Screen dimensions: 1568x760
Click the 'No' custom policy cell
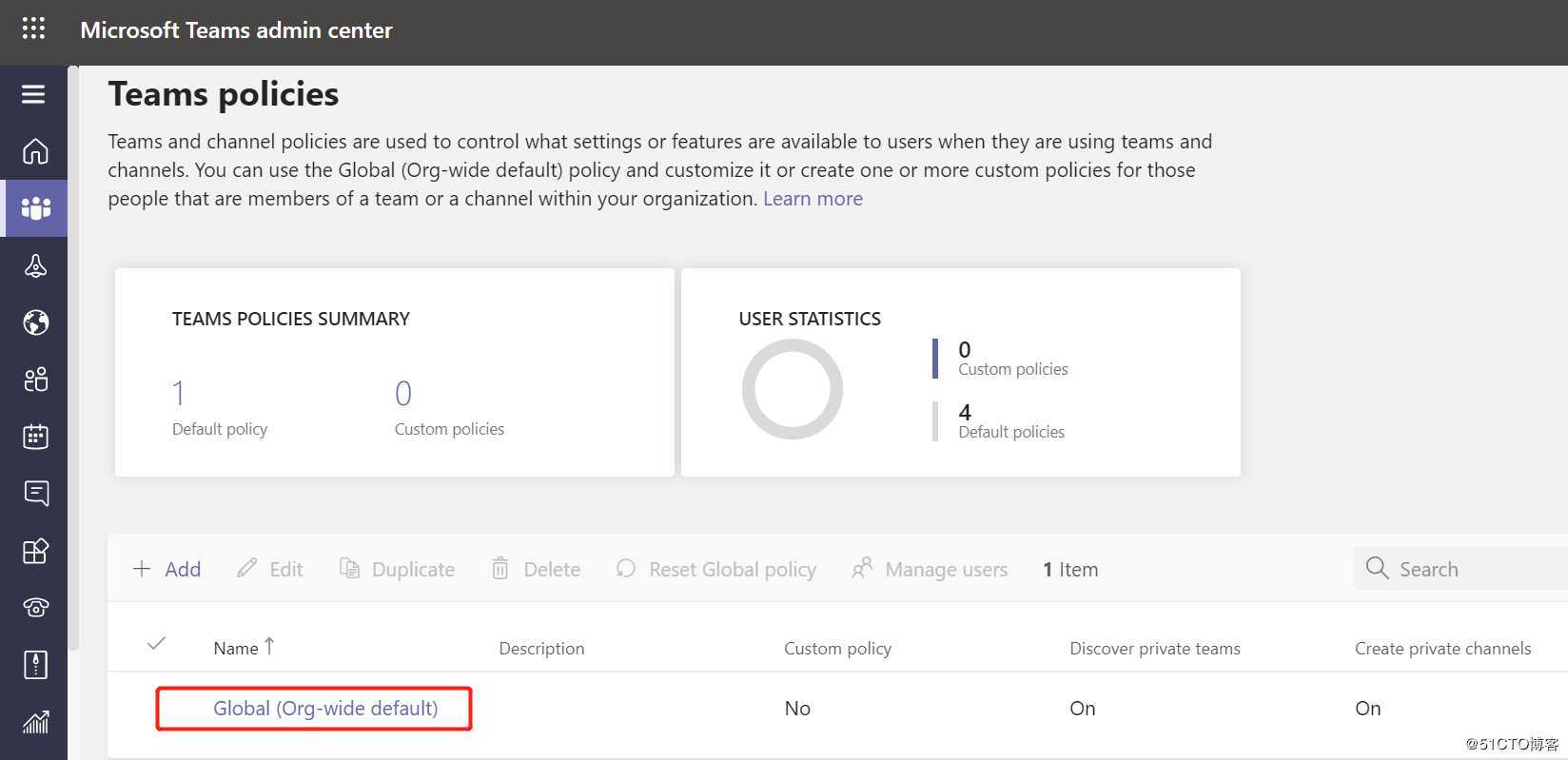point(797,708)
